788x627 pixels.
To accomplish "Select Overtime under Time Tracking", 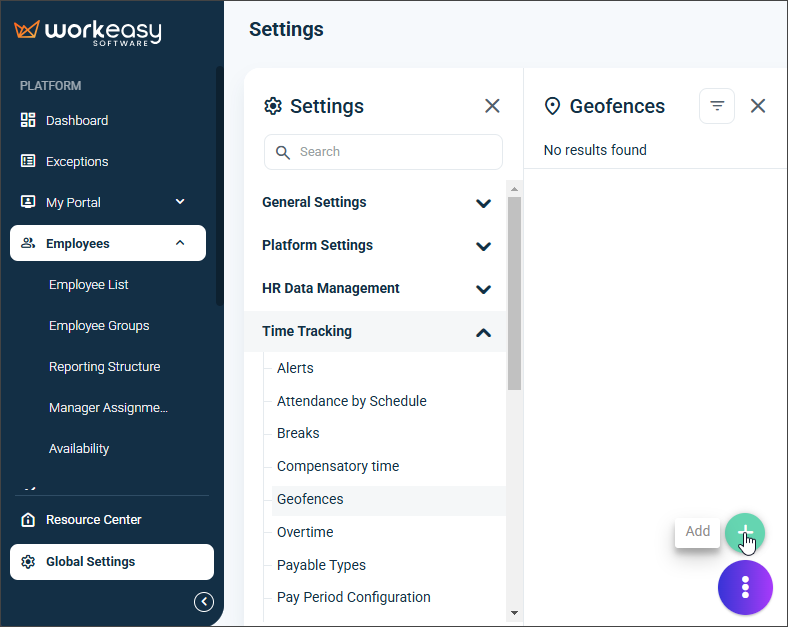I will (305, 532).
